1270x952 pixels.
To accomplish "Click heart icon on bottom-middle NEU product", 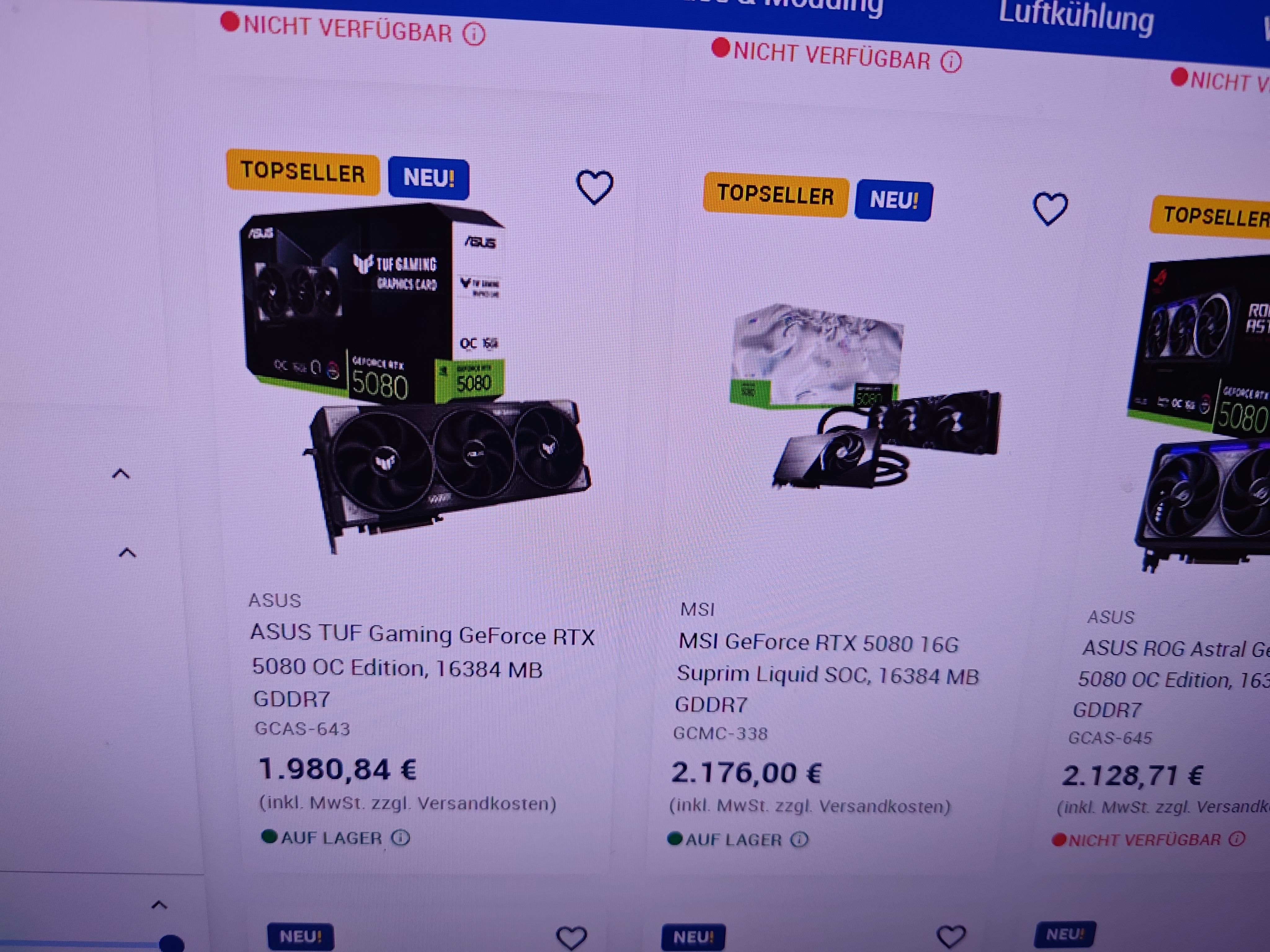I will [951, 937].
